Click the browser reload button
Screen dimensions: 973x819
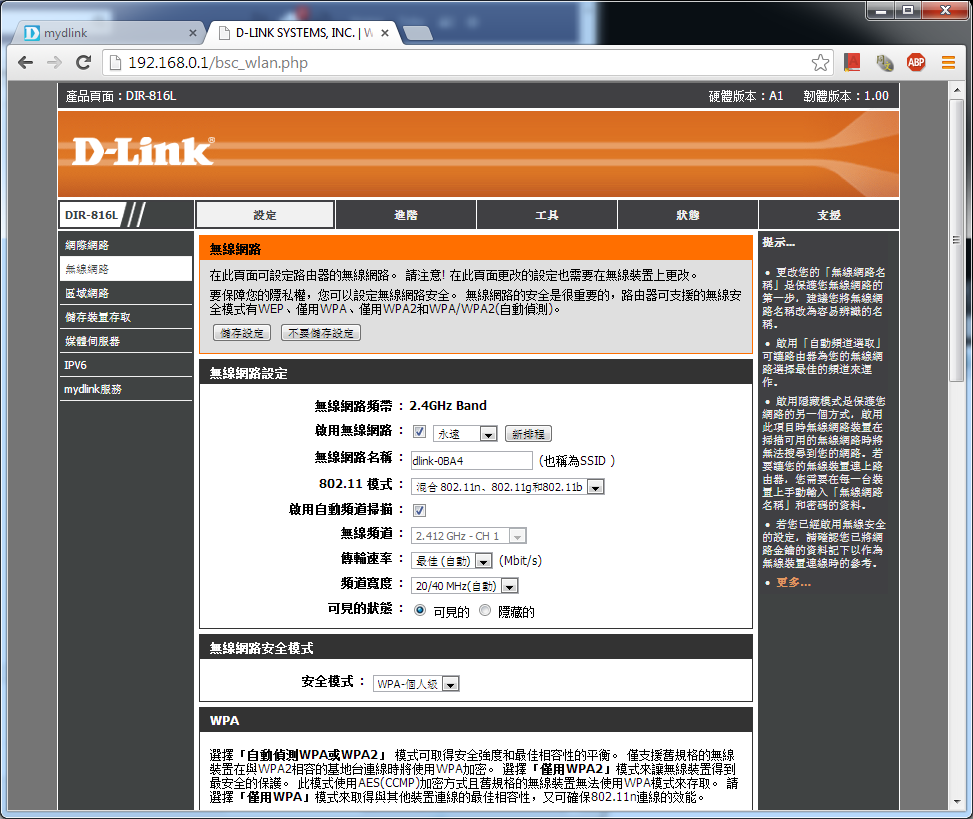(84, 63)
